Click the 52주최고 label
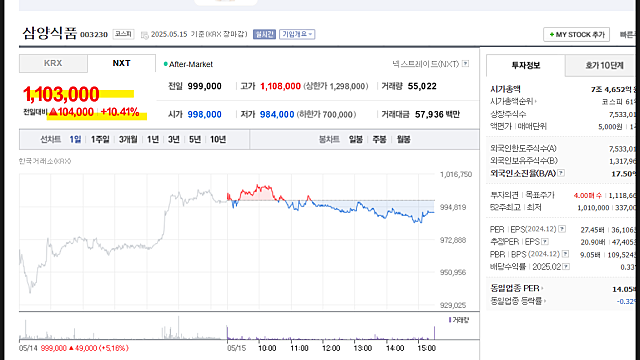The height and width of the screenshot is (360, 640). pyautogui.click(x=505, y=207)
